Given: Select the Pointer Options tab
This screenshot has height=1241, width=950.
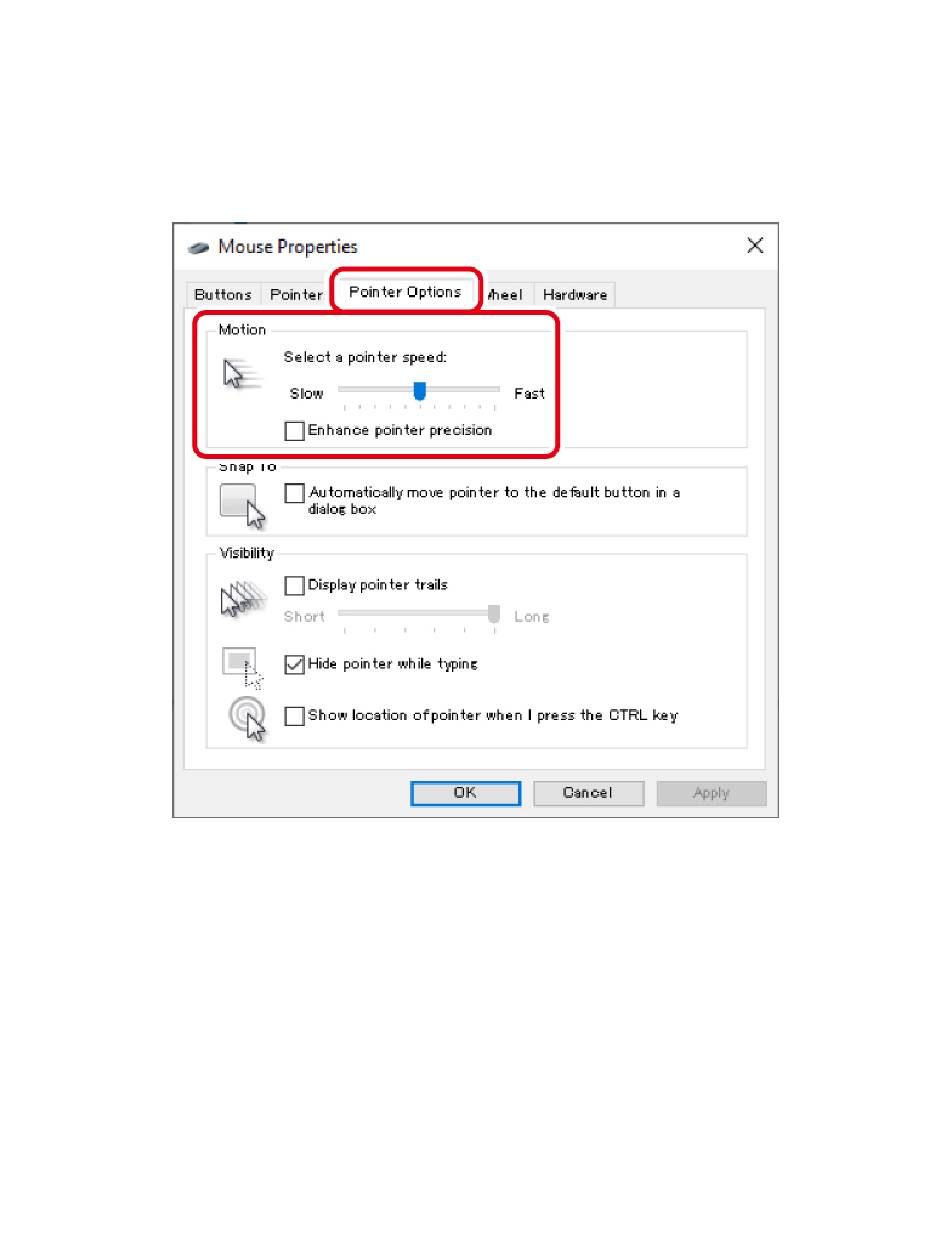Looking at the screenshot, I should pyautogui.click(x=405, y=292).
